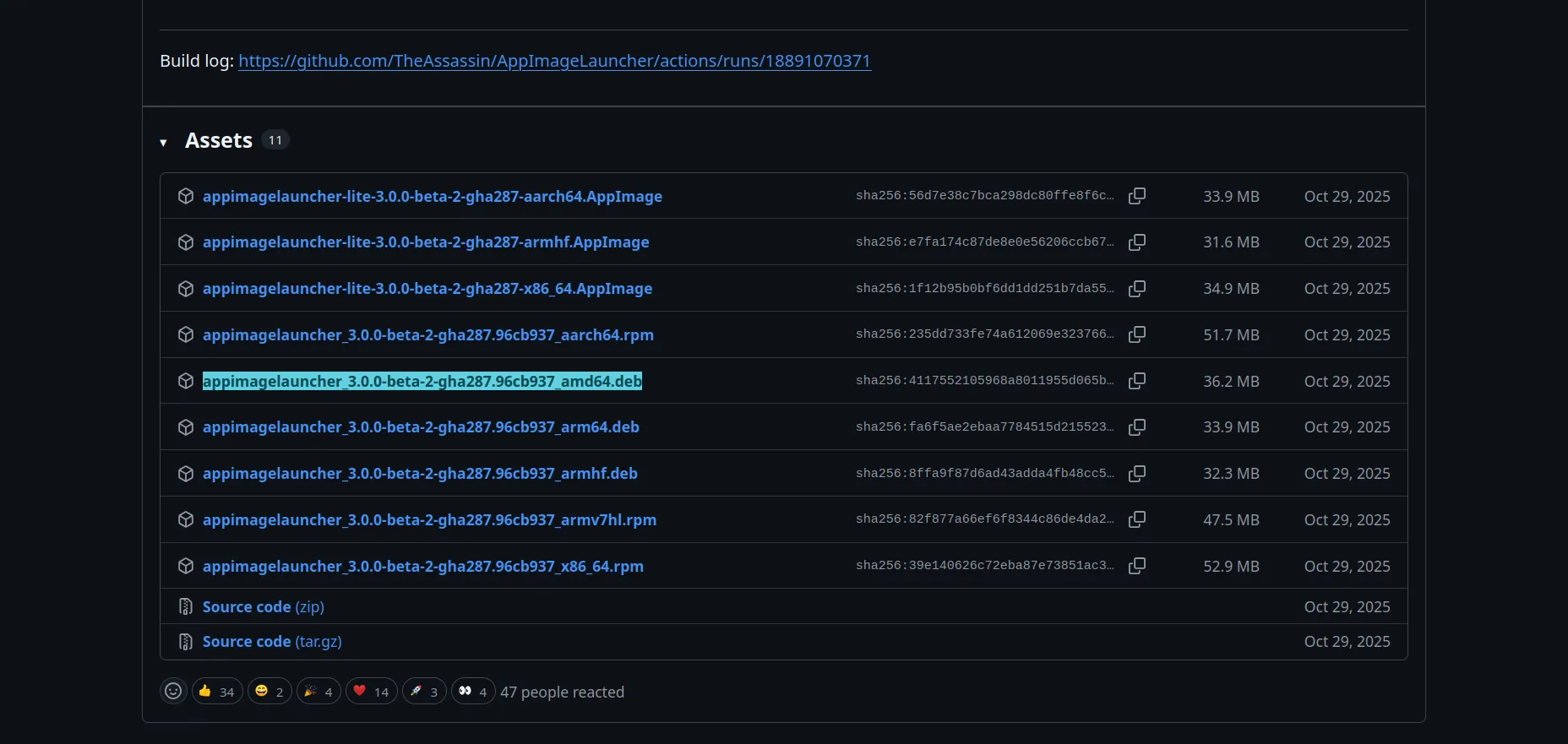Collapse the Assets section triangle
The height and width of the screenshot is (744, 1568).
(x=163, y=142)
